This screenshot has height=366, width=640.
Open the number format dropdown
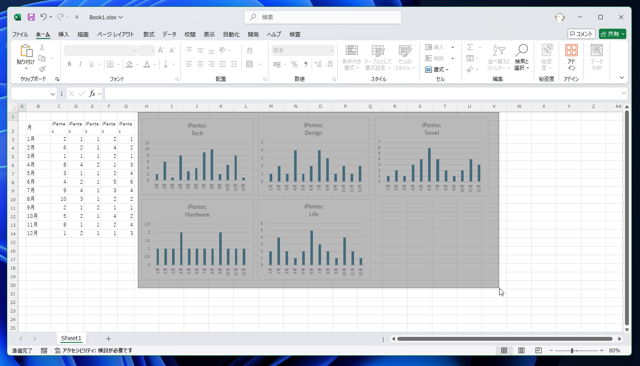[x=331, y=51]
